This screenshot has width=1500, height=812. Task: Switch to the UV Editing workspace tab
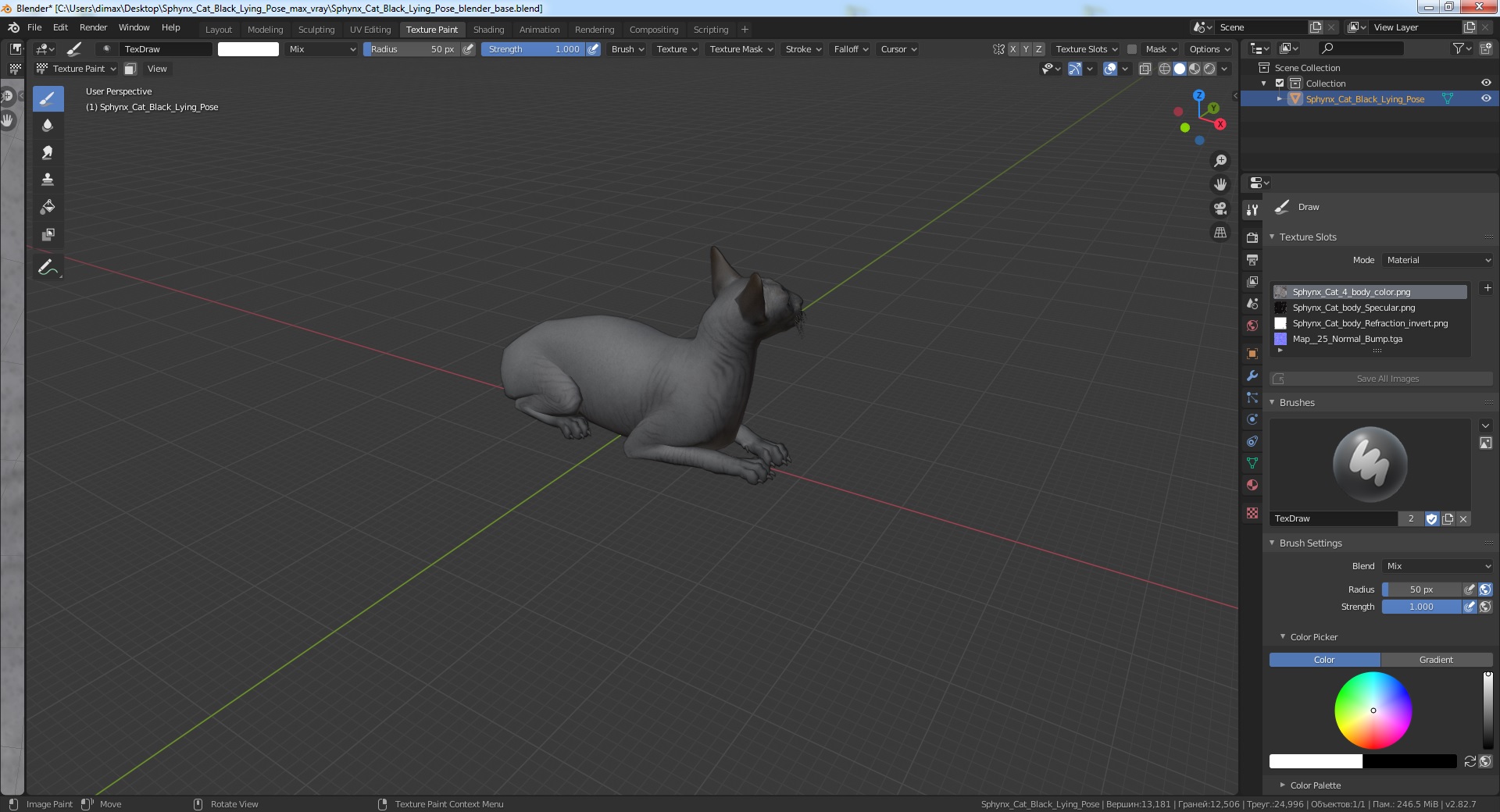pos(370,30)
